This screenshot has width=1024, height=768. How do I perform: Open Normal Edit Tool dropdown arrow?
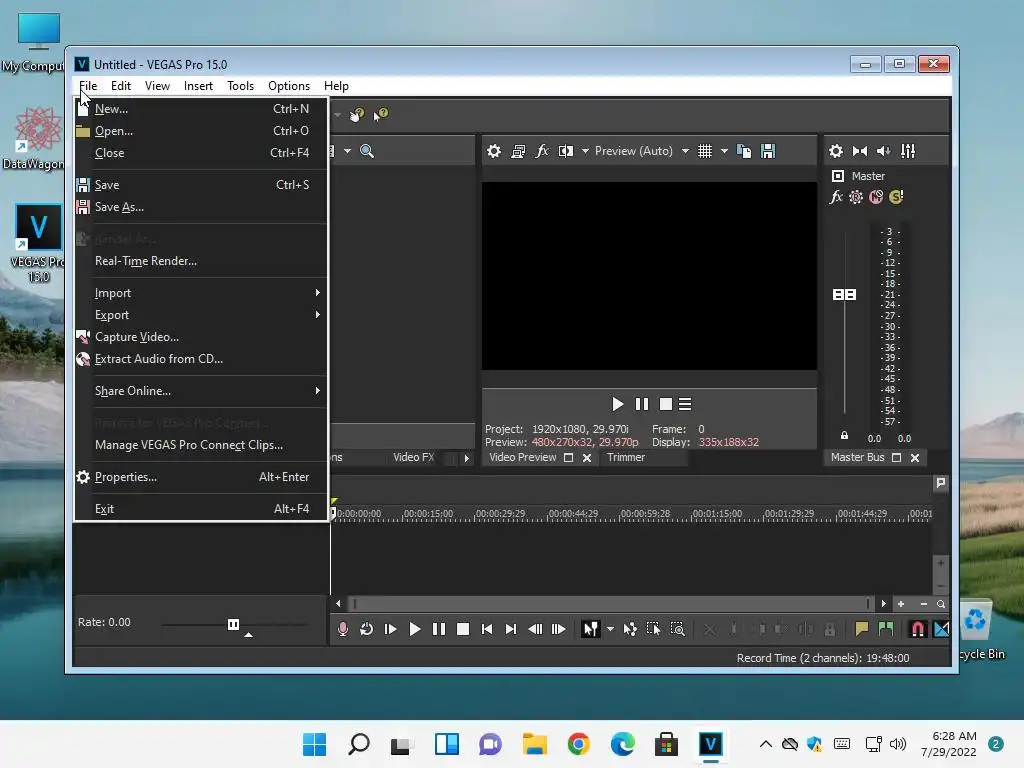610,629
